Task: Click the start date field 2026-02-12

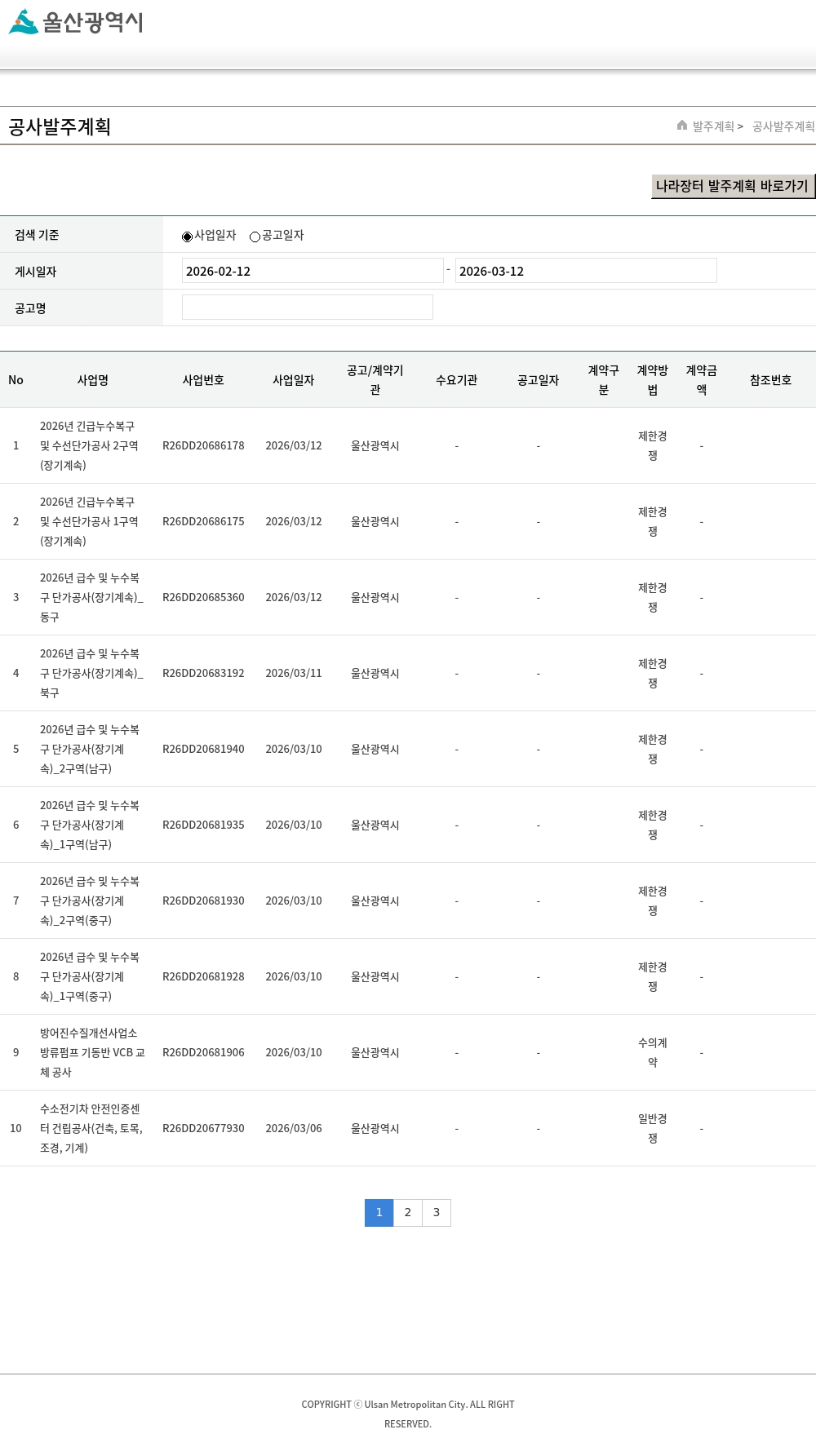Action: (x=312, y=271)
